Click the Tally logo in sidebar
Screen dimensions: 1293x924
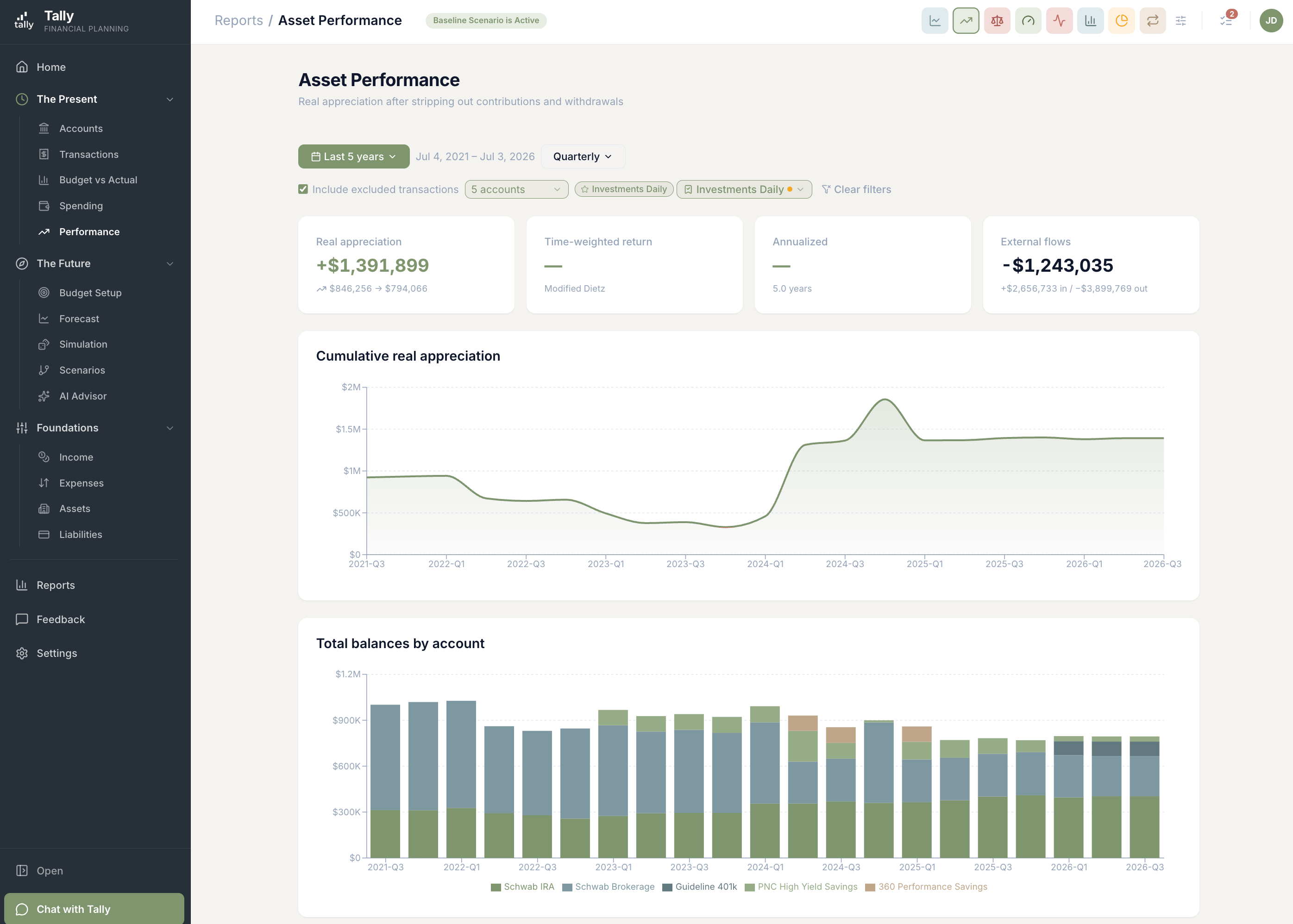23,20
